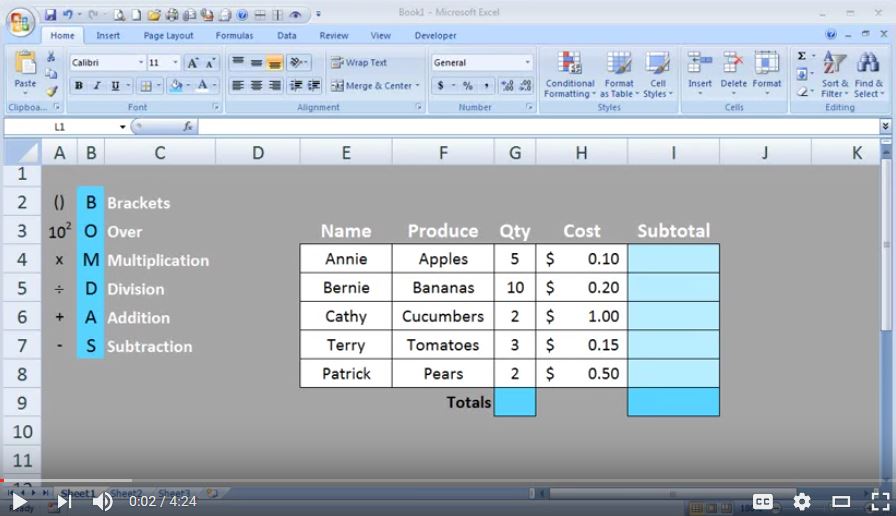Open Excel Help question mark icon

click(831, 35)
